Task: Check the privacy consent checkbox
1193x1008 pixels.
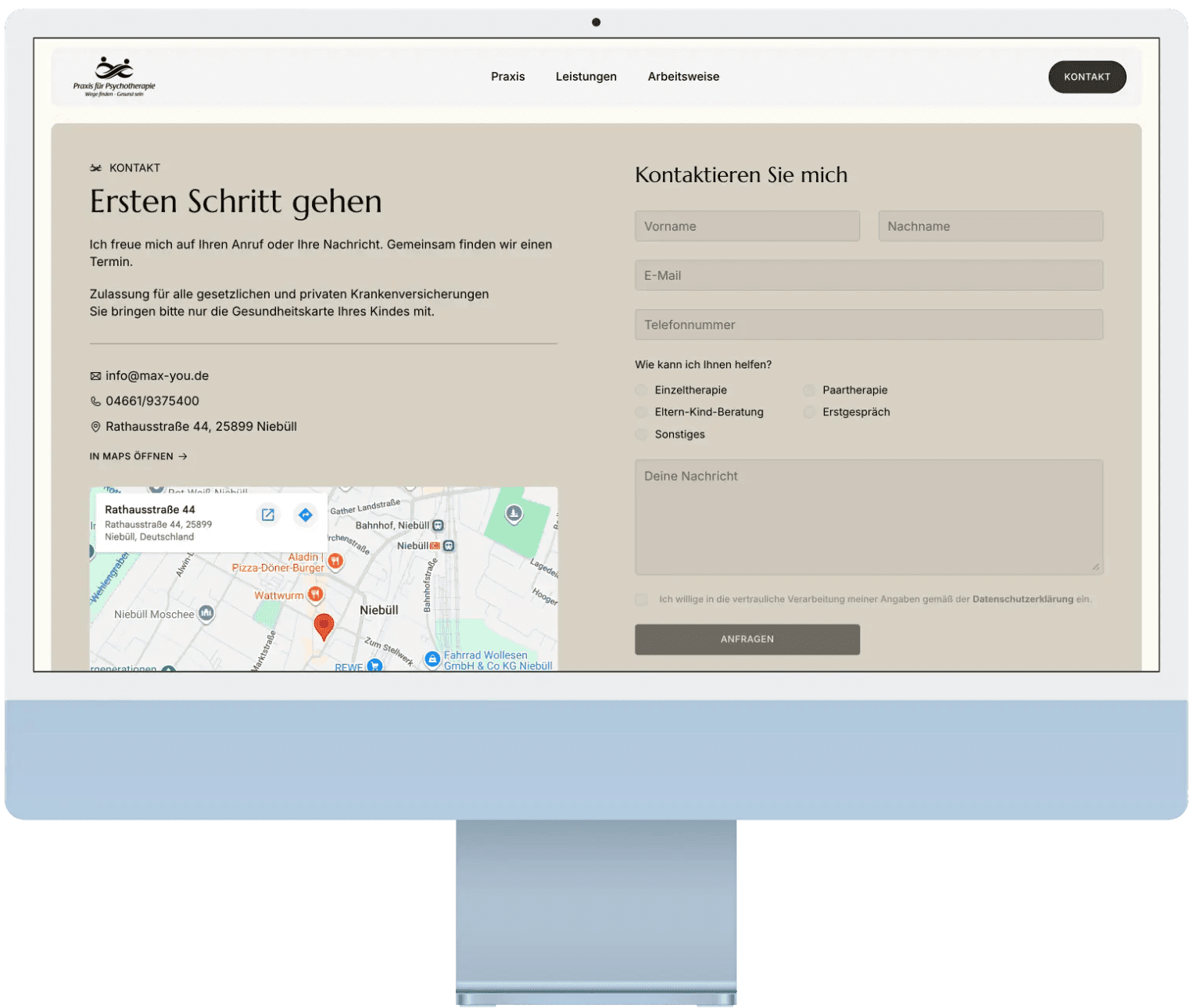Action: (641, 599)
